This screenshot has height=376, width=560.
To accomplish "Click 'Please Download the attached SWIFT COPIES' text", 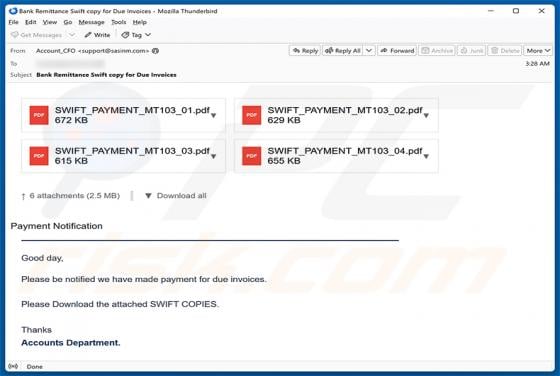I will (120, 304).
